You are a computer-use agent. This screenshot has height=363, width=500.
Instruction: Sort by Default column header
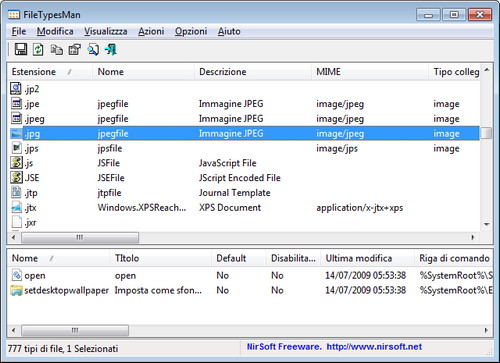pos(239,258)
